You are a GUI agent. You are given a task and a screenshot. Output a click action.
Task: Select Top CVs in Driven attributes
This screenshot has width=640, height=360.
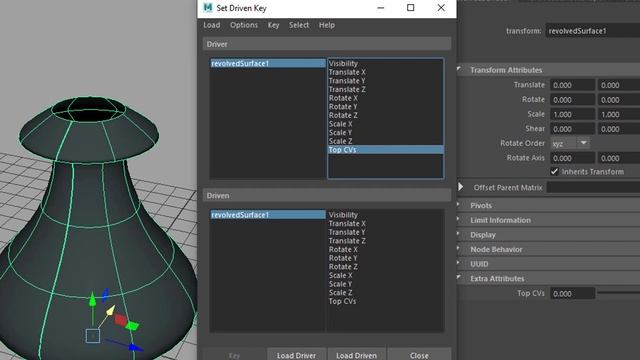(342, 301)
